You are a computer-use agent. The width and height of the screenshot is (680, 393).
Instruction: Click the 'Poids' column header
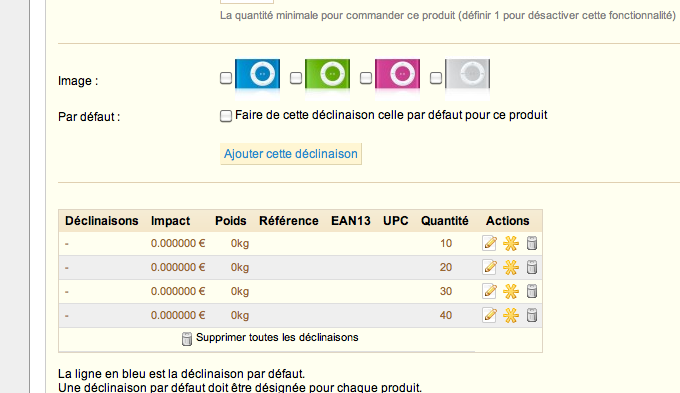pyautogui.click(x=231, y=221)
